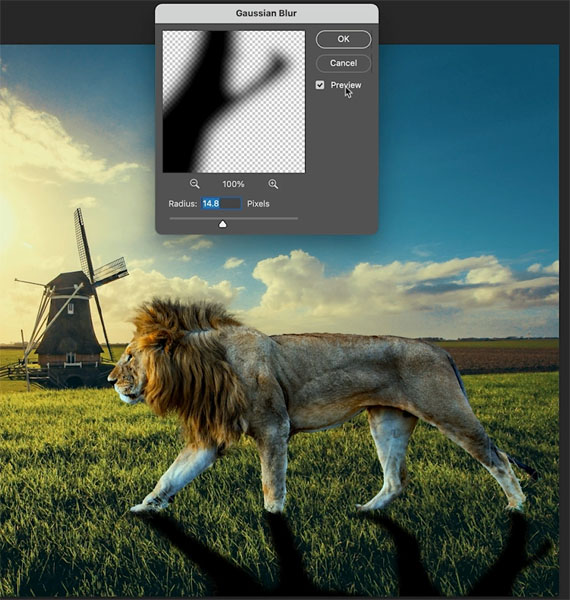Click the zoom in magnifier icon
The image size is (570, 600).
coord(273,184)
